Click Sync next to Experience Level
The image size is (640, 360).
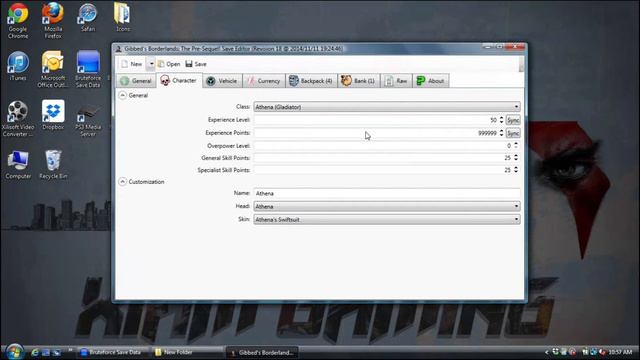tap(513, 120)
